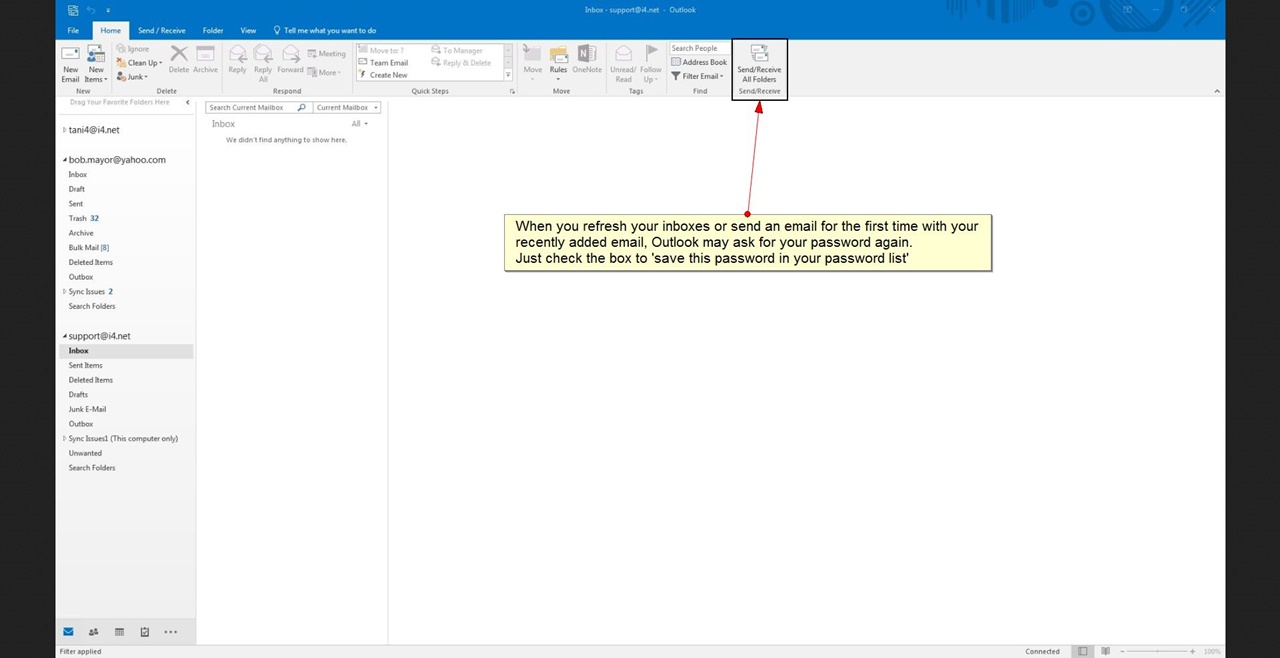Click the Reply All button
The width and height of the screenshot is (1280, 658).
tap(263, 63)
